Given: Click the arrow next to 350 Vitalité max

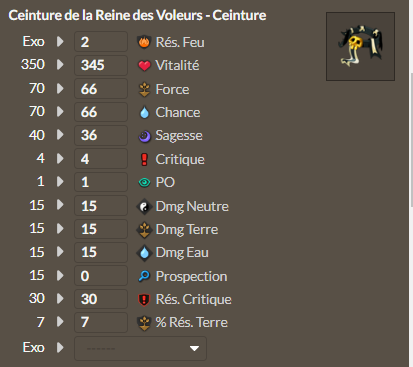Looking at the screenshot, I should (x=60, y=64).
